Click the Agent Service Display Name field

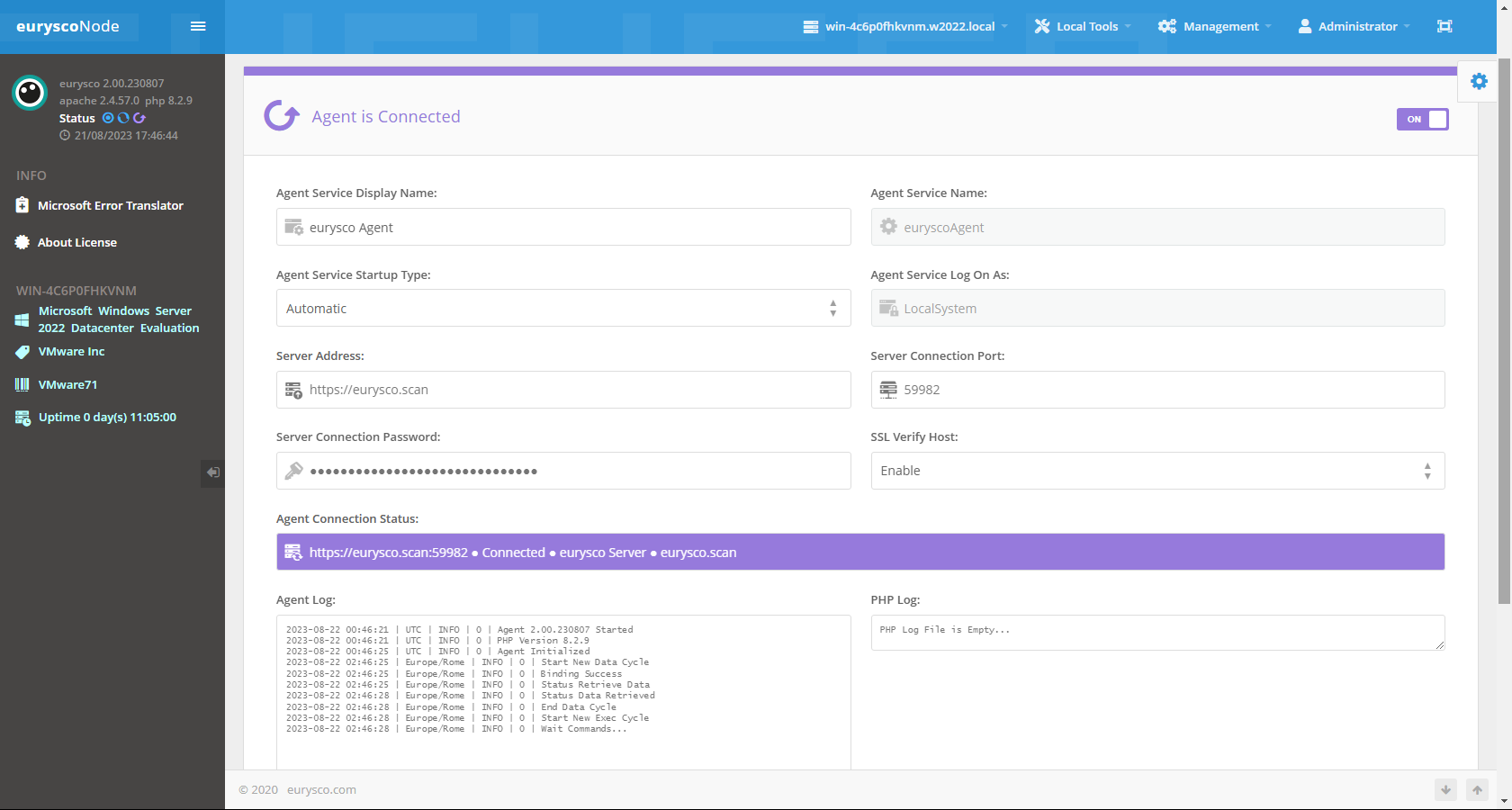point(563,227)
